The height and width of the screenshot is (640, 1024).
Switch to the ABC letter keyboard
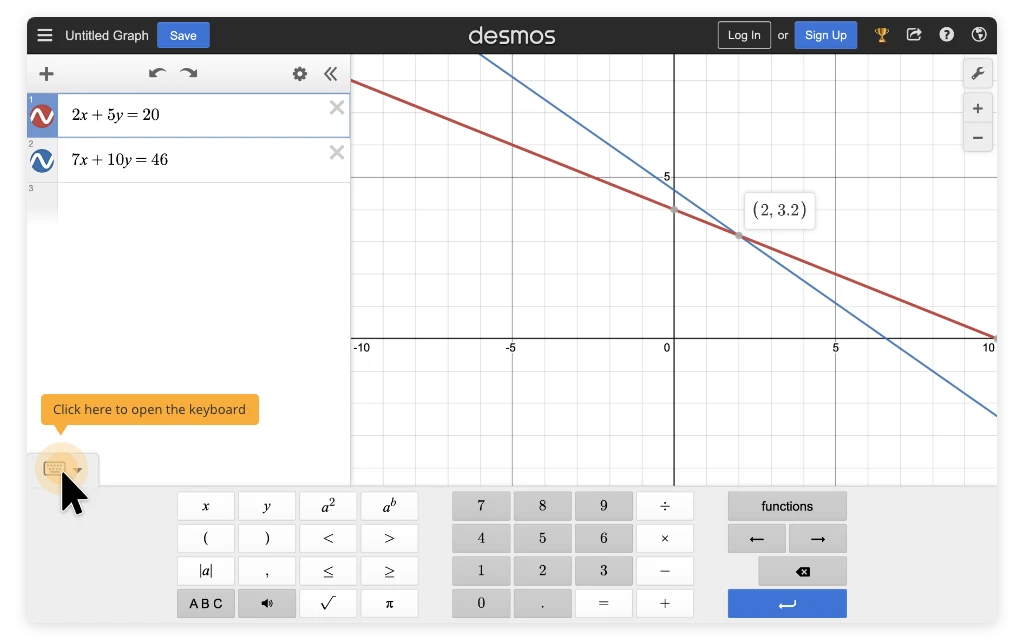206,604
